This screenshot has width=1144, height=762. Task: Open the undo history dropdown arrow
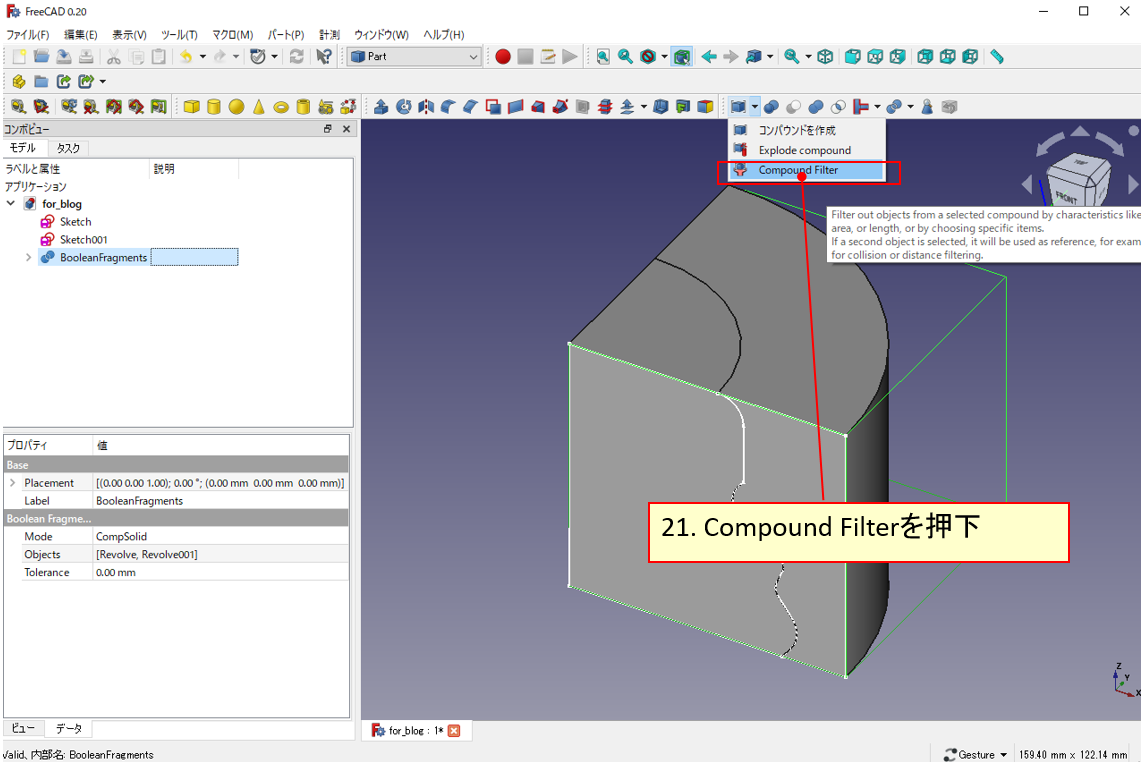(203, 56)
